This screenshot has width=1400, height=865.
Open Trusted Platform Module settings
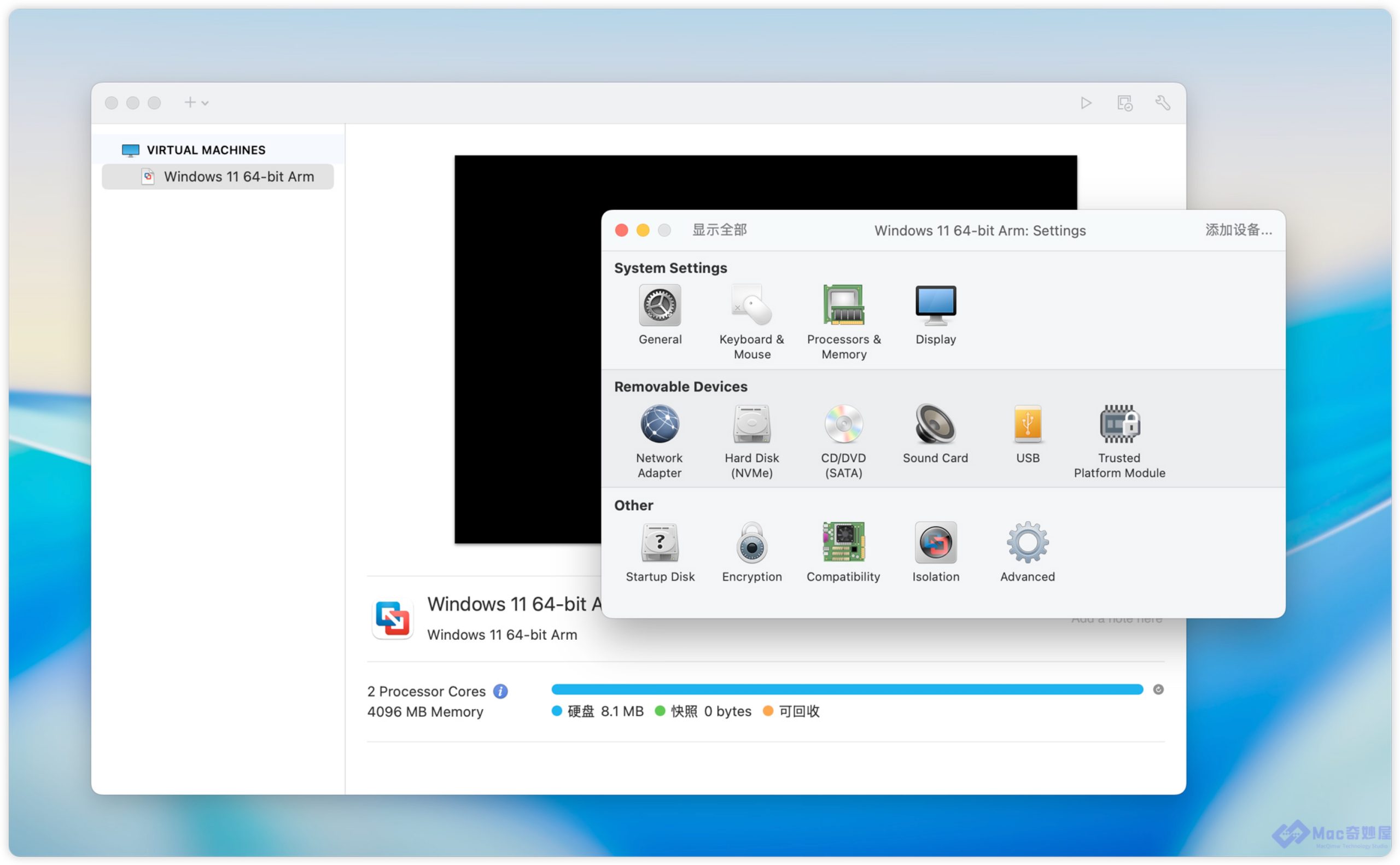coord(1118,424)
